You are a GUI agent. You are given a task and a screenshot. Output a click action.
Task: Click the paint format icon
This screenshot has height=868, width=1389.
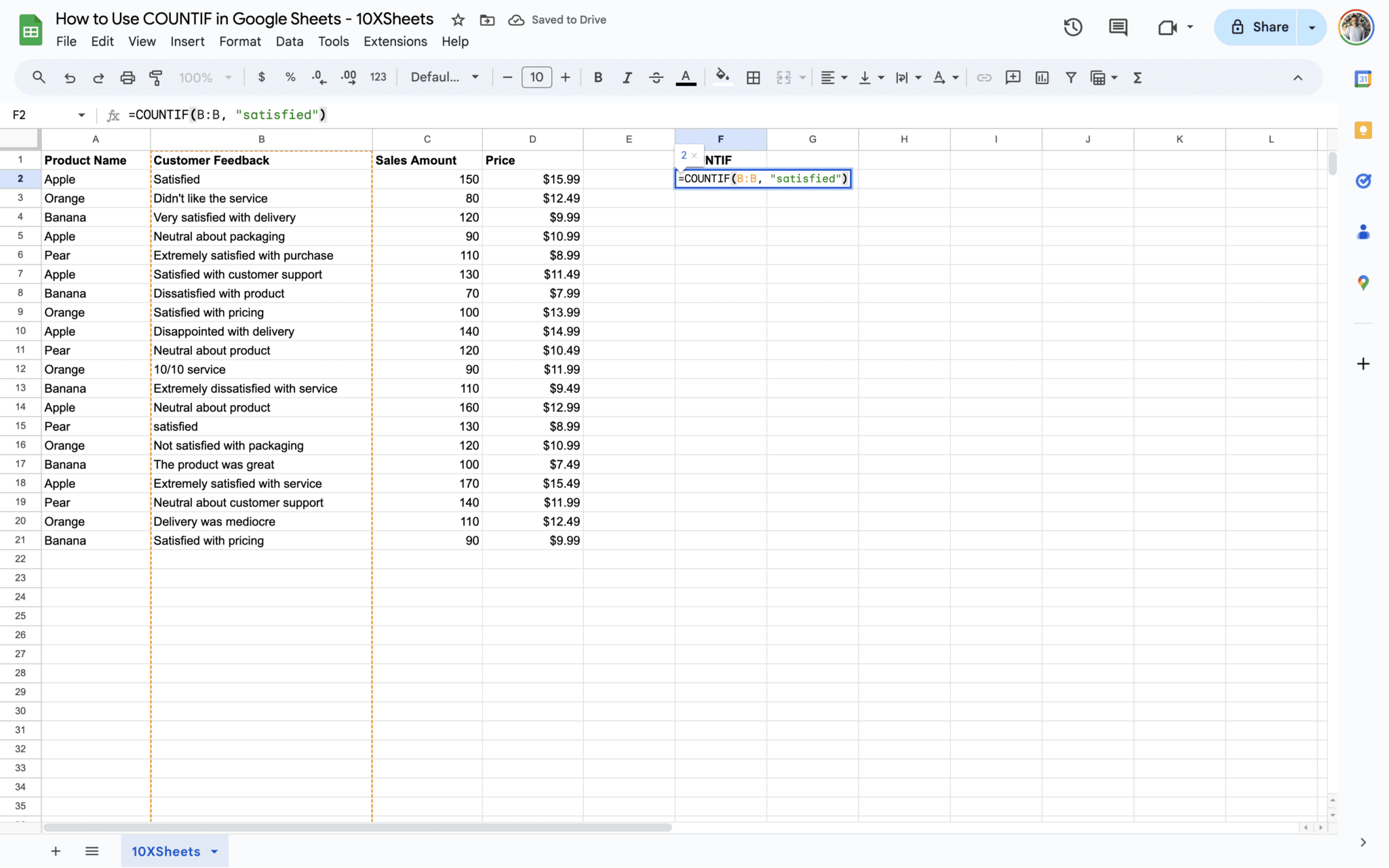(x=156, y=77)
